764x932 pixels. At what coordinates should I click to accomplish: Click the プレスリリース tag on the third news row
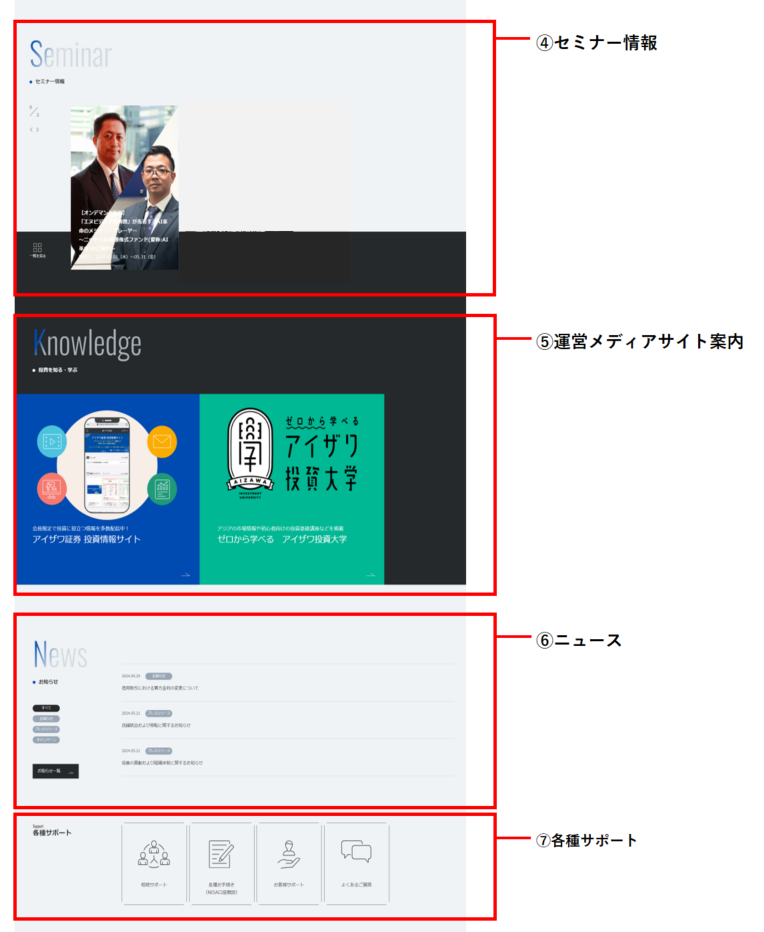[x=159, y=751]
